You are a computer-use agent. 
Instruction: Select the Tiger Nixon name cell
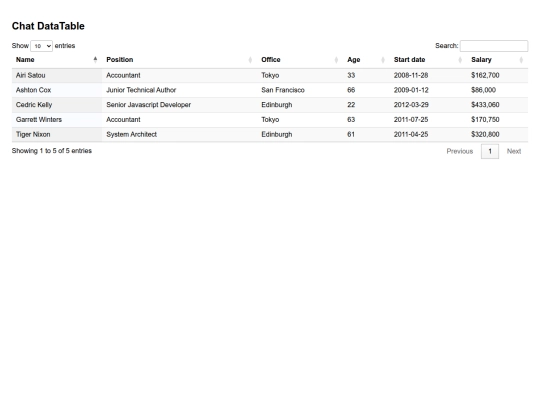point(57,135)
